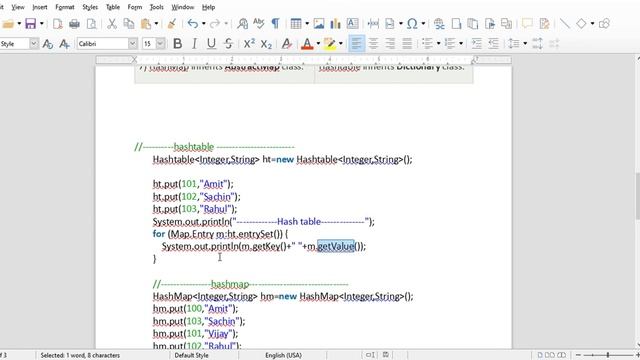
Task: Open the paragraph style dropdown
Action: click(34, 43)
